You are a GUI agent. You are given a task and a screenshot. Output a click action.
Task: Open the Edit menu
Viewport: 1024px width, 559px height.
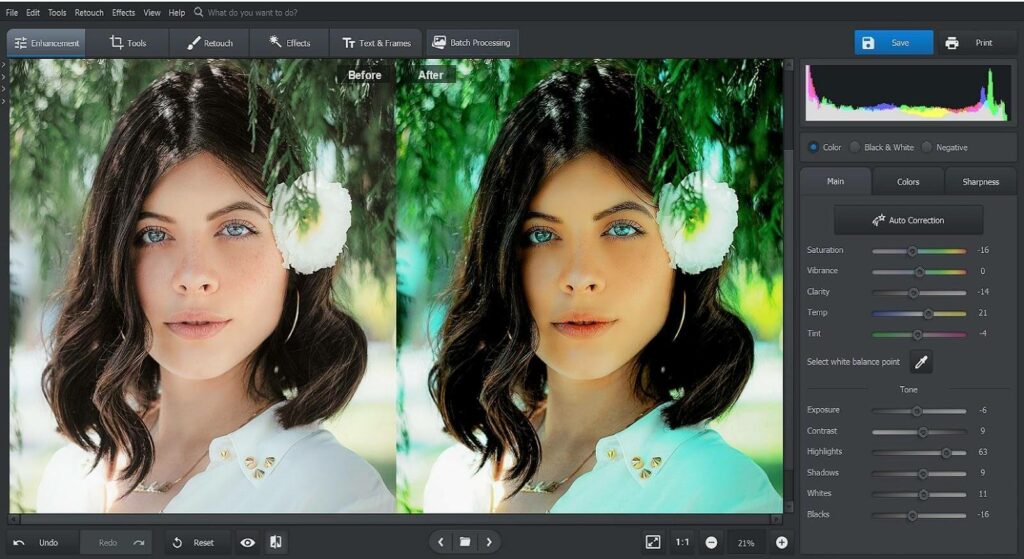(33, 12)
